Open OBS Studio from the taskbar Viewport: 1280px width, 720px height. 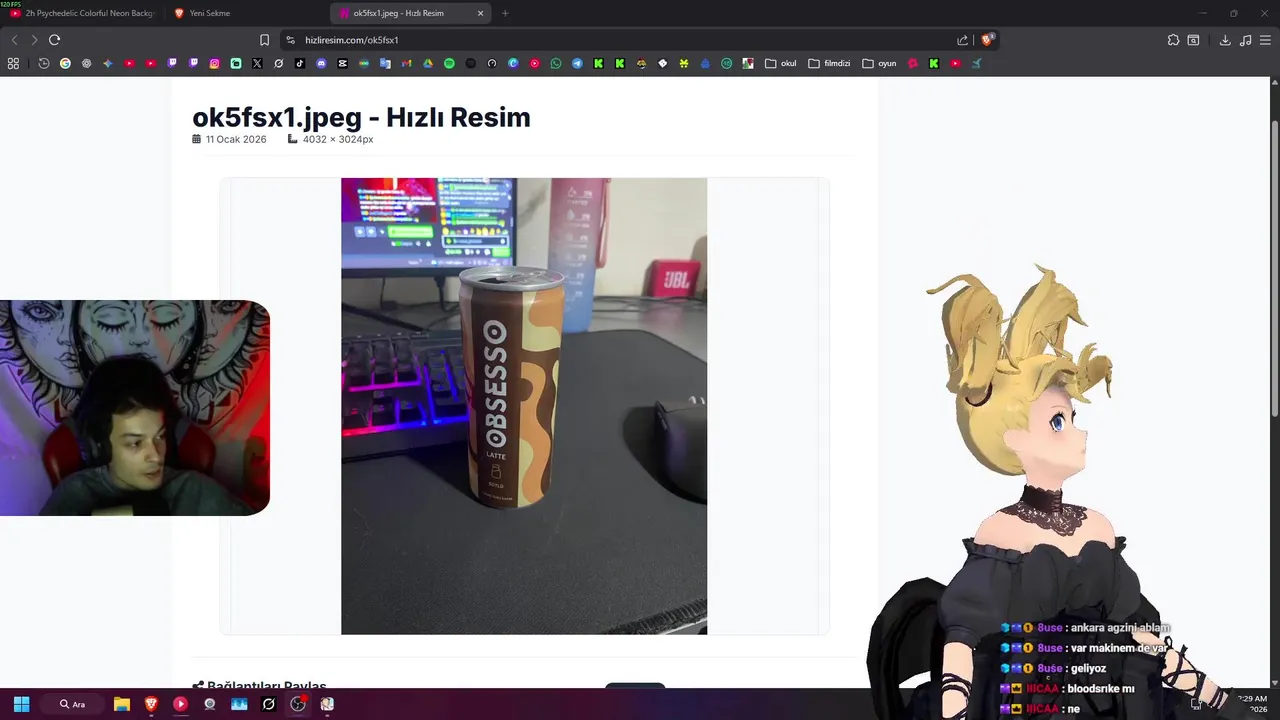coord(298,704)
